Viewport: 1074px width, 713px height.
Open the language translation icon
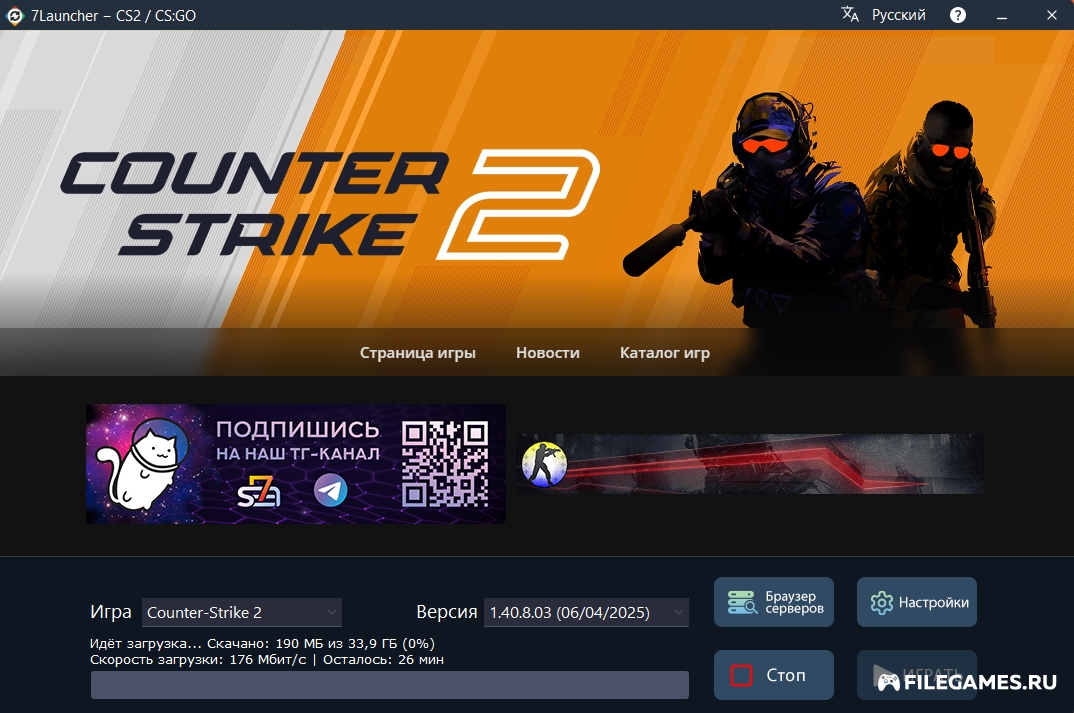click(x=850, y=14)
